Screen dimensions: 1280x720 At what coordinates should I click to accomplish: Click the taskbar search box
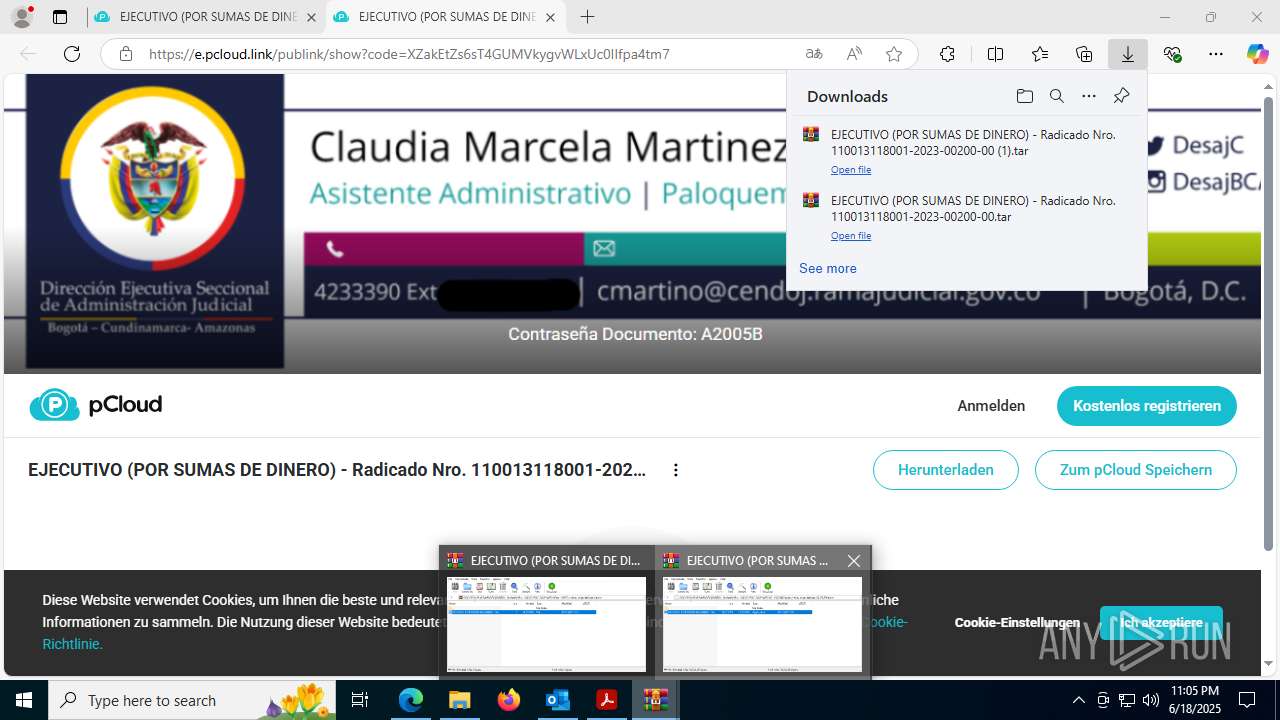[194, 700]
